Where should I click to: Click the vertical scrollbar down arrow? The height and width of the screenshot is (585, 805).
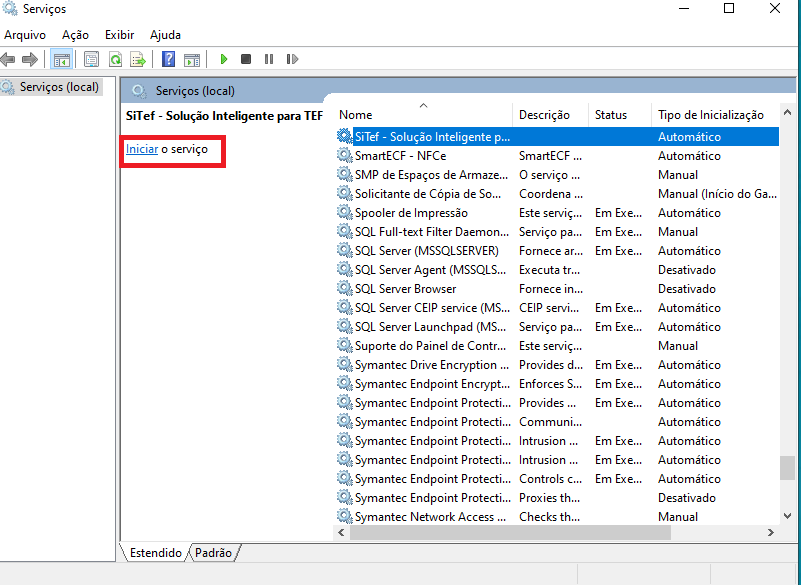(788, 516)
